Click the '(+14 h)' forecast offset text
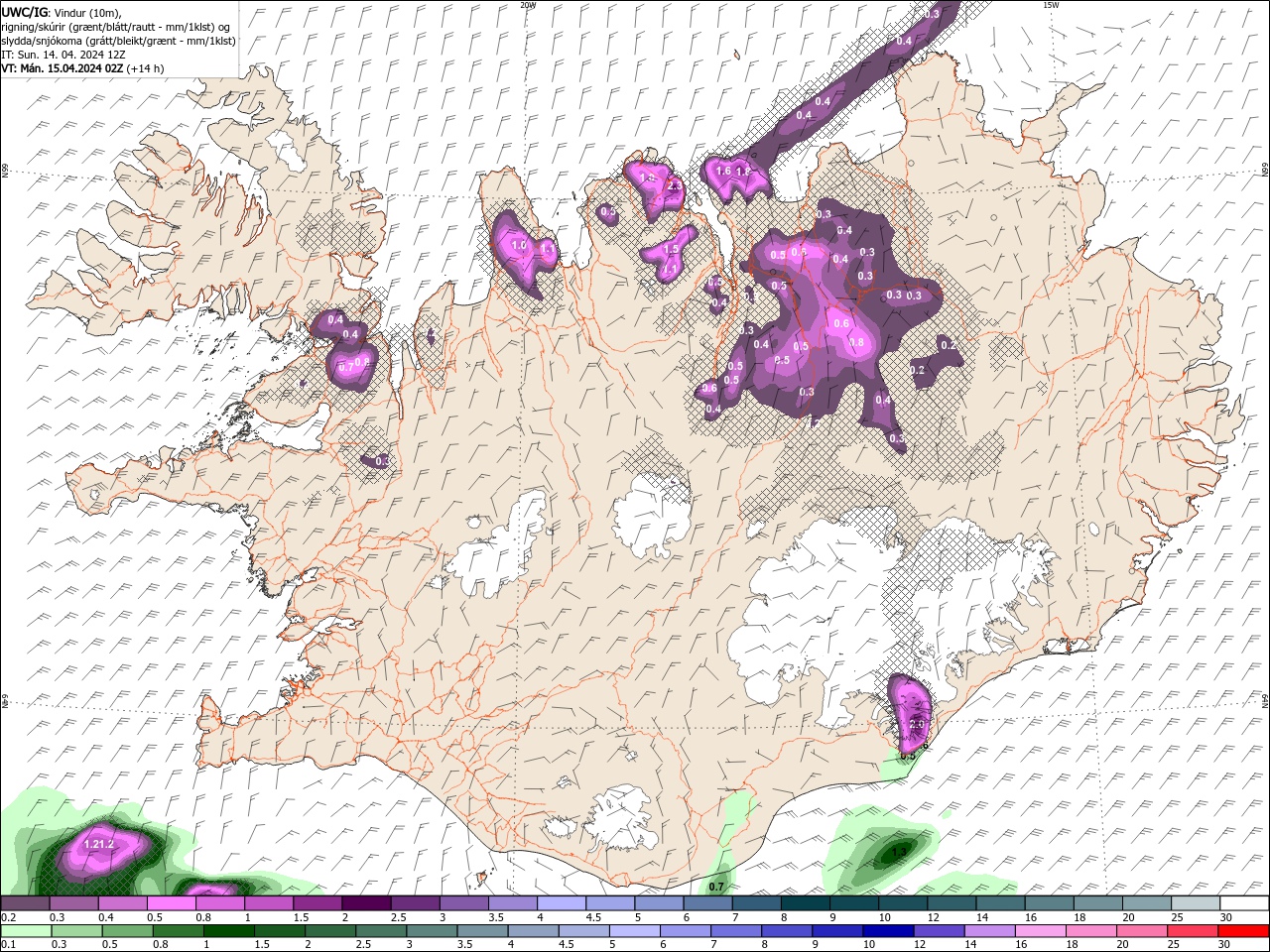 click(146, 68)
